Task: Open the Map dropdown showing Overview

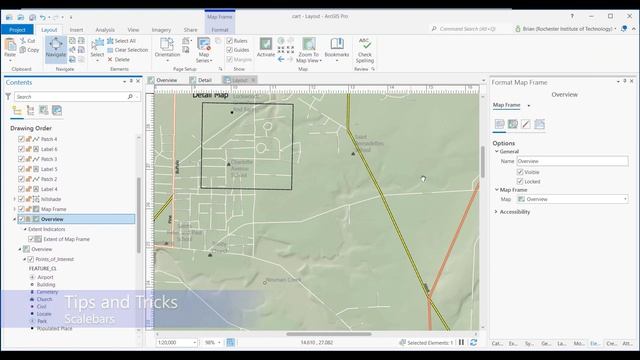Action: coord(572,199)
